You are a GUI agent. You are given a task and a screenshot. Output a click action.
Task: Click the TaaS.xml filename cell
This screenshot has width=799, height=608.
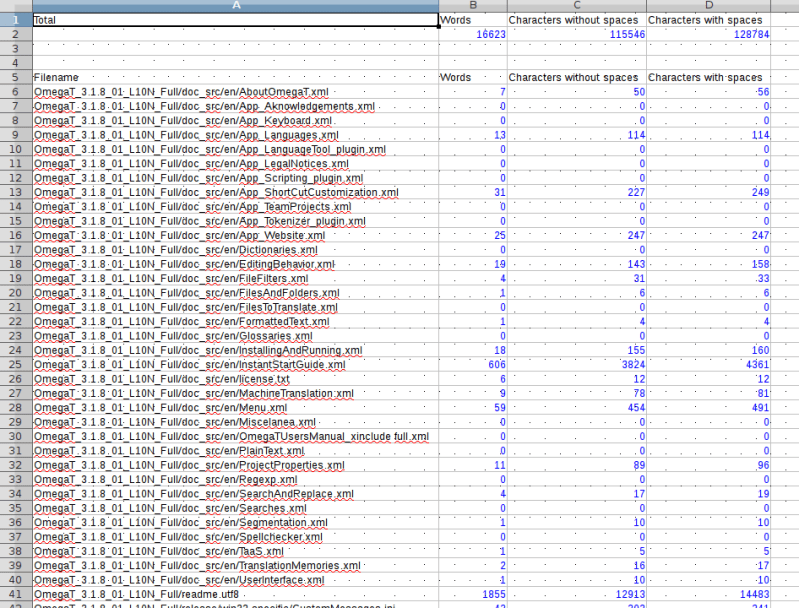[235, 551]
